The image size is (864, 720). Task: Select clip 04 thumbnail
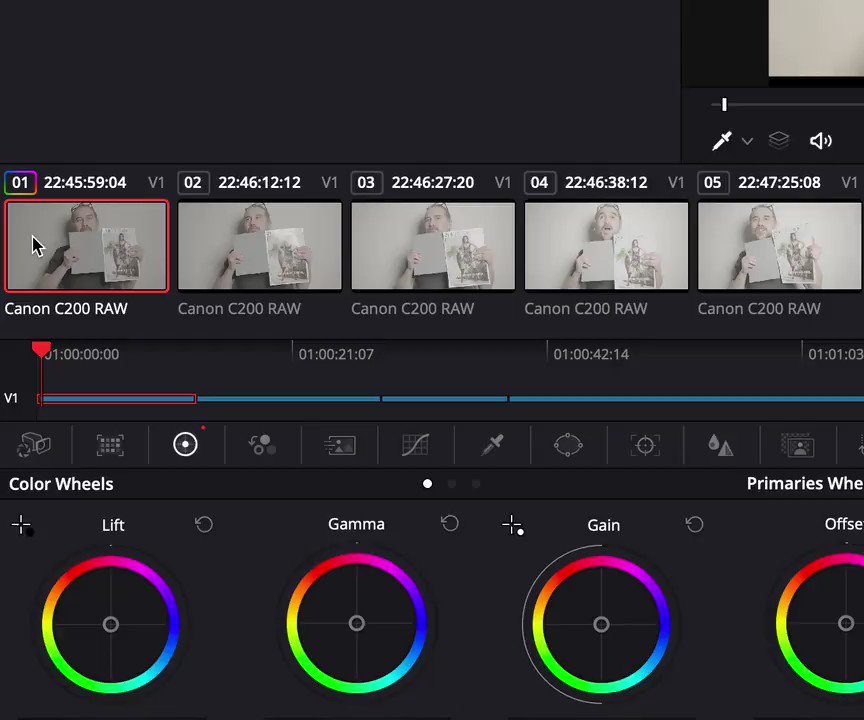606,246
